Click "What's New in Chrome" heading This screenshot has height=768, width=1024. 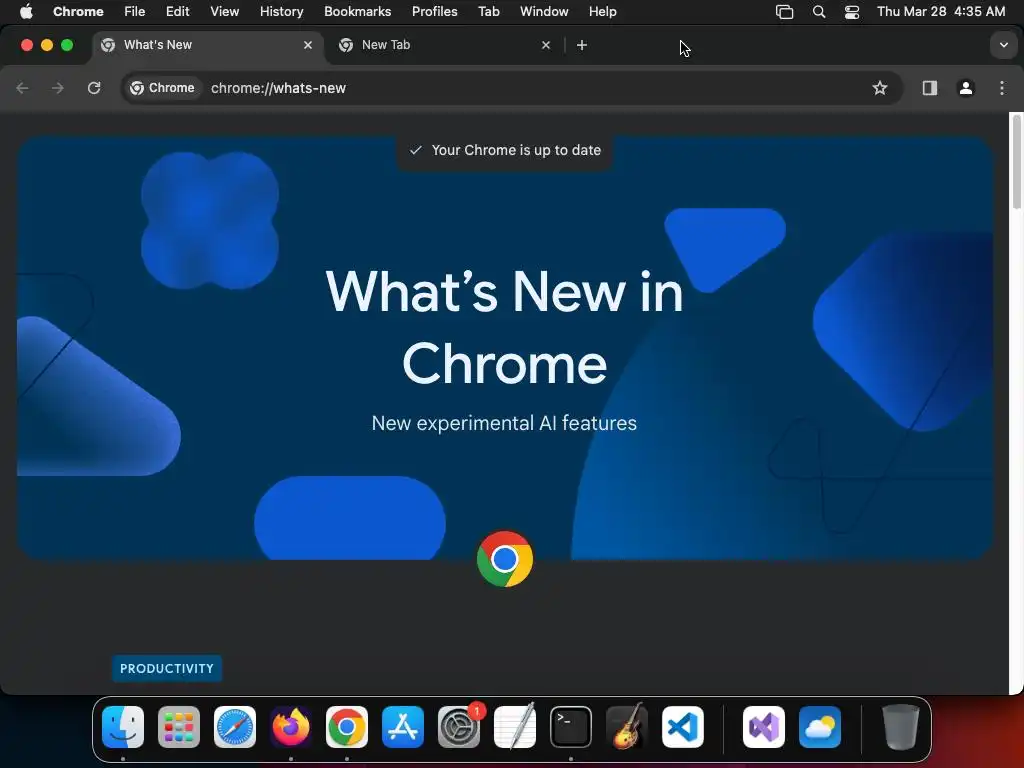[x=505, y=327]
